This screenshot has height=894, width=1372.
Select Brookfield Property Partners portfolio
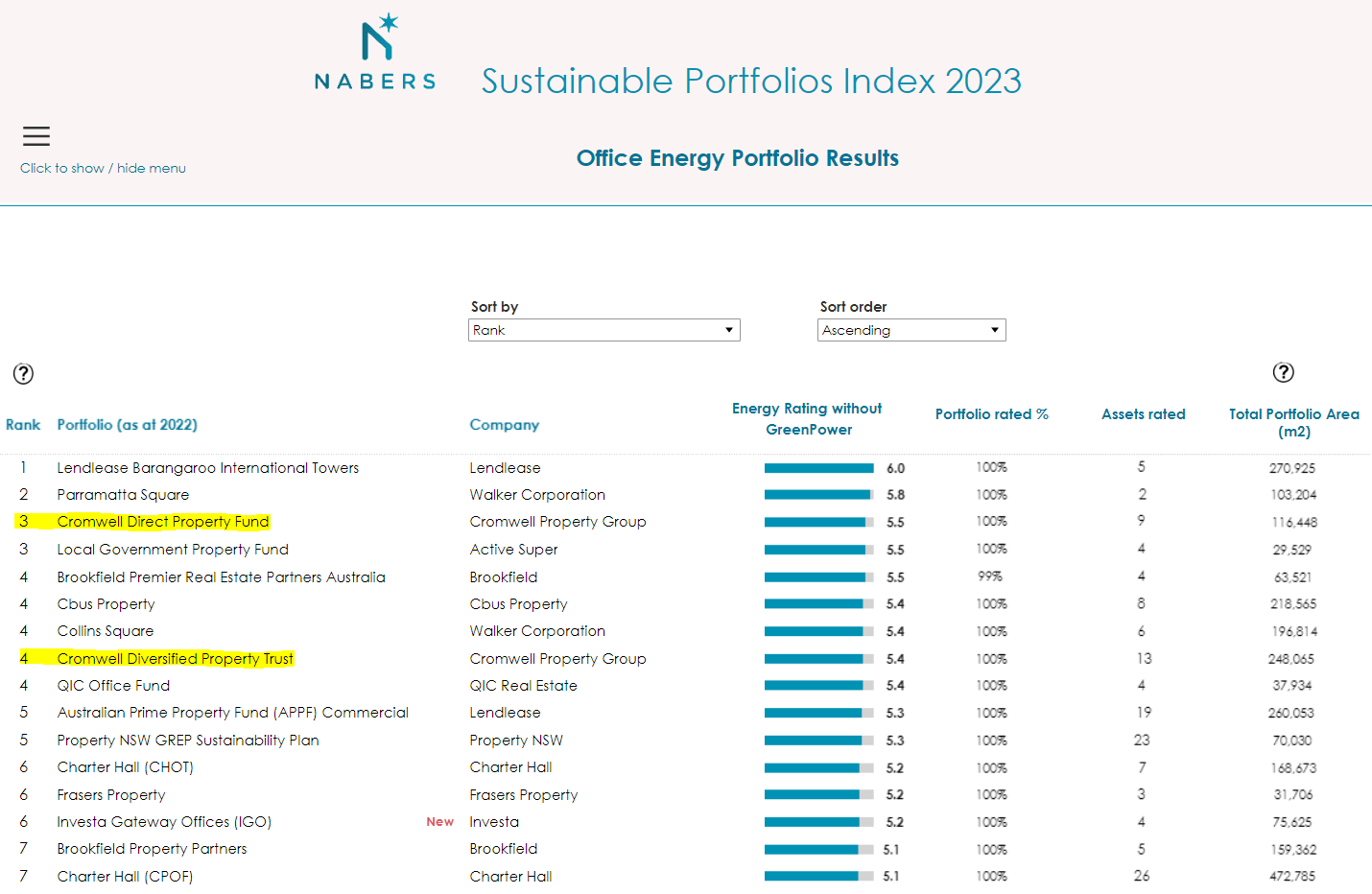[x=152, y=849]
